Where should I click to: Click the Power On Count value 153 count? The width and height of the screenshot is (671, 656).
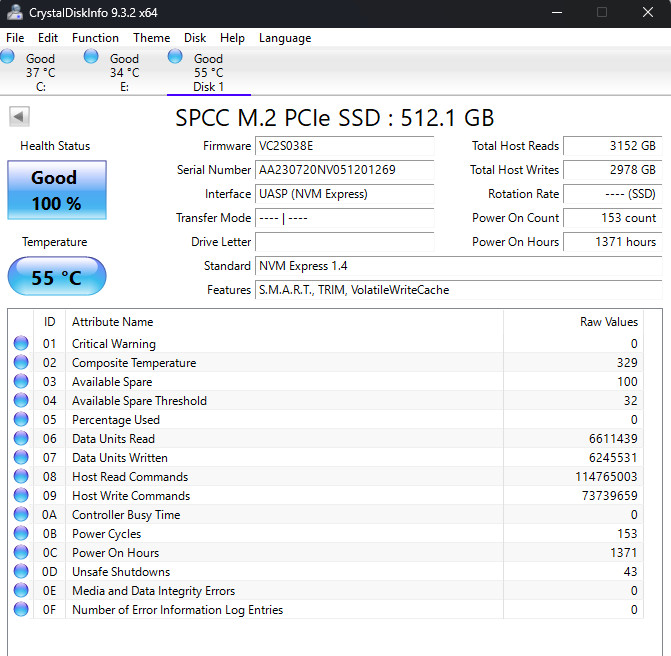pos(612,218)
